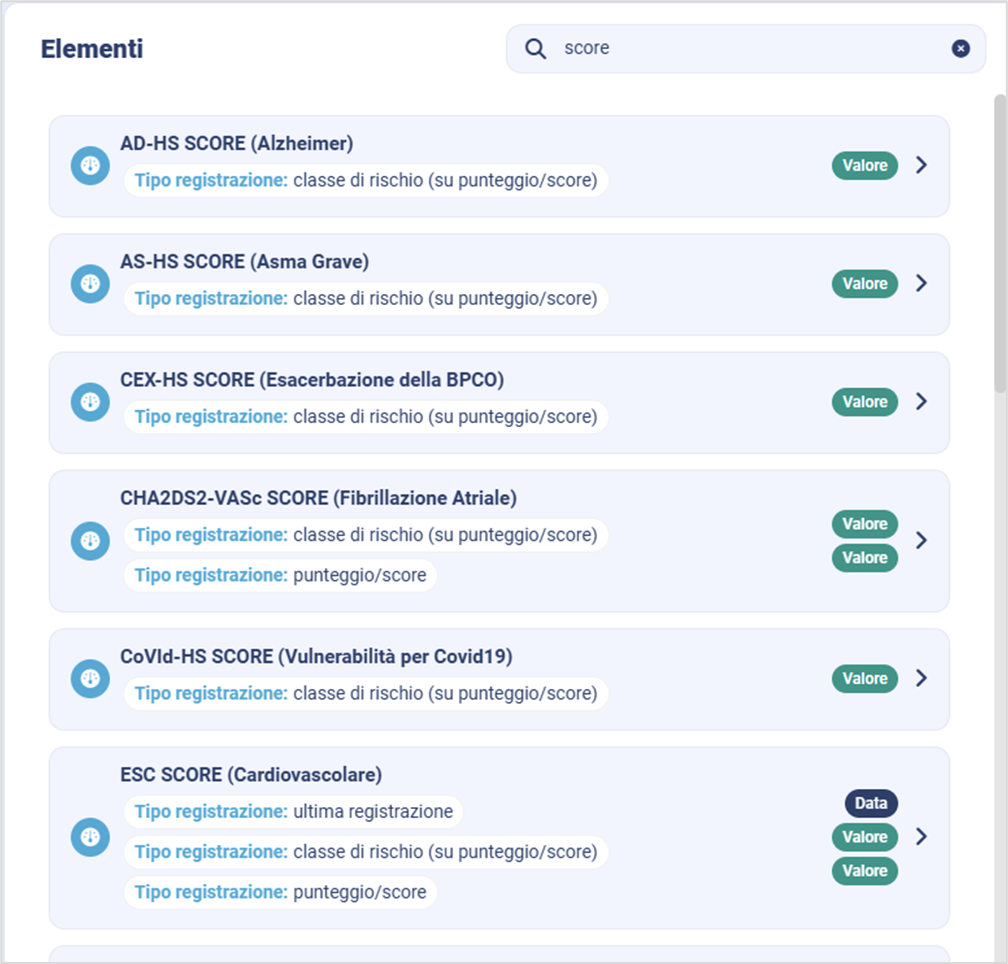Select the CoVId-HS SCORE Valore badge

tap(864, 678)
